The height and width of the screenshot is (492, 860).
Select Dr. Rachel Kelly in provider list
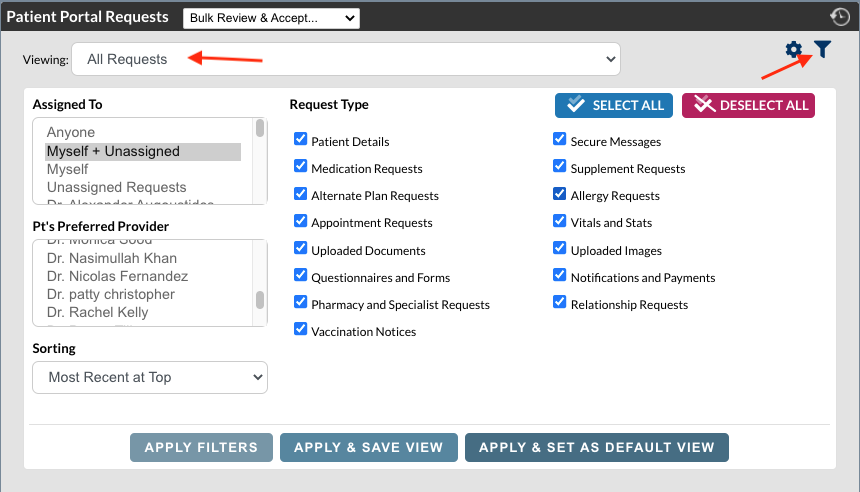coord(143,313)
